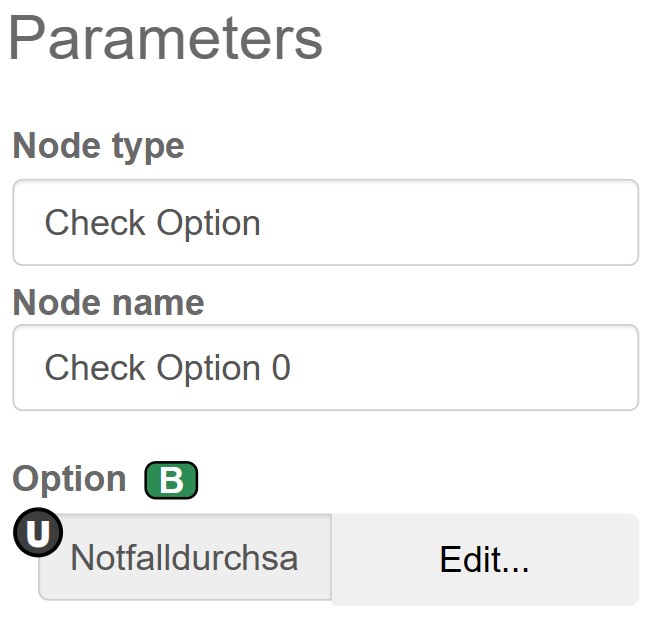Click the Parameters panel heading

pyautogui.click(x=166, y=39)
